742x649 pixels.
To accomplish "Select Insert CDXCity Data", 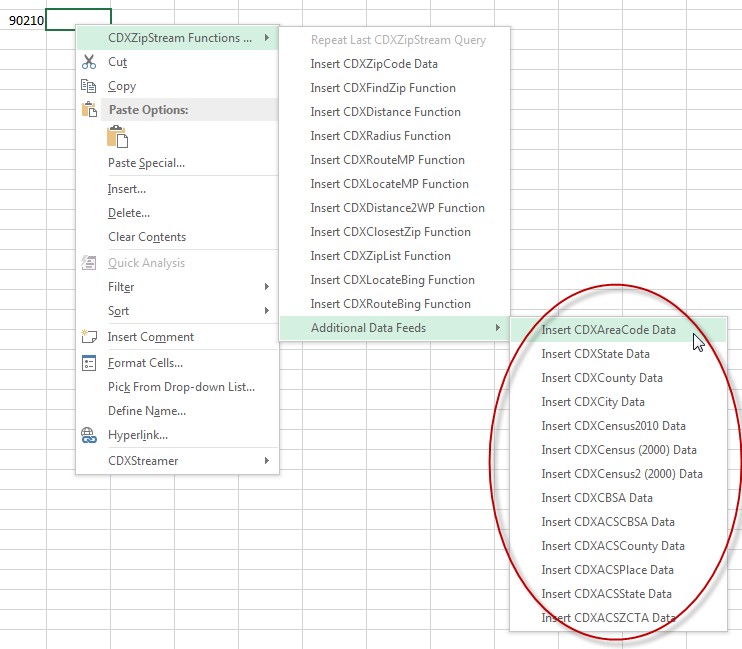I will [x=618, y=402].
